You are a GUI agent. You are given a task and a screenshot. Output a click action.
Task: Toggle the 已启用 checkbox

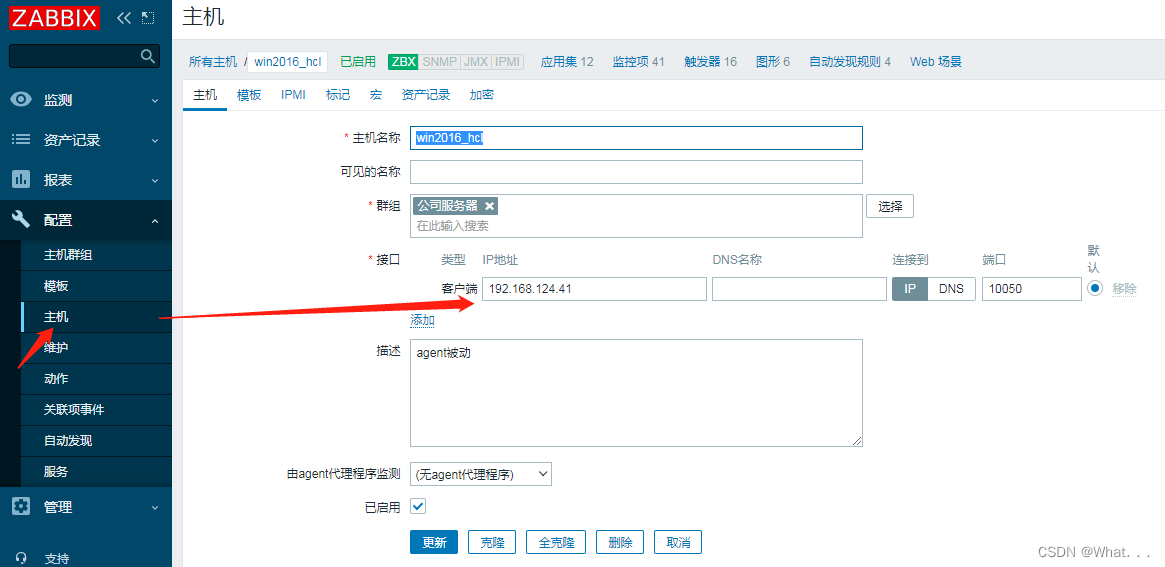(x=418, y=507)
